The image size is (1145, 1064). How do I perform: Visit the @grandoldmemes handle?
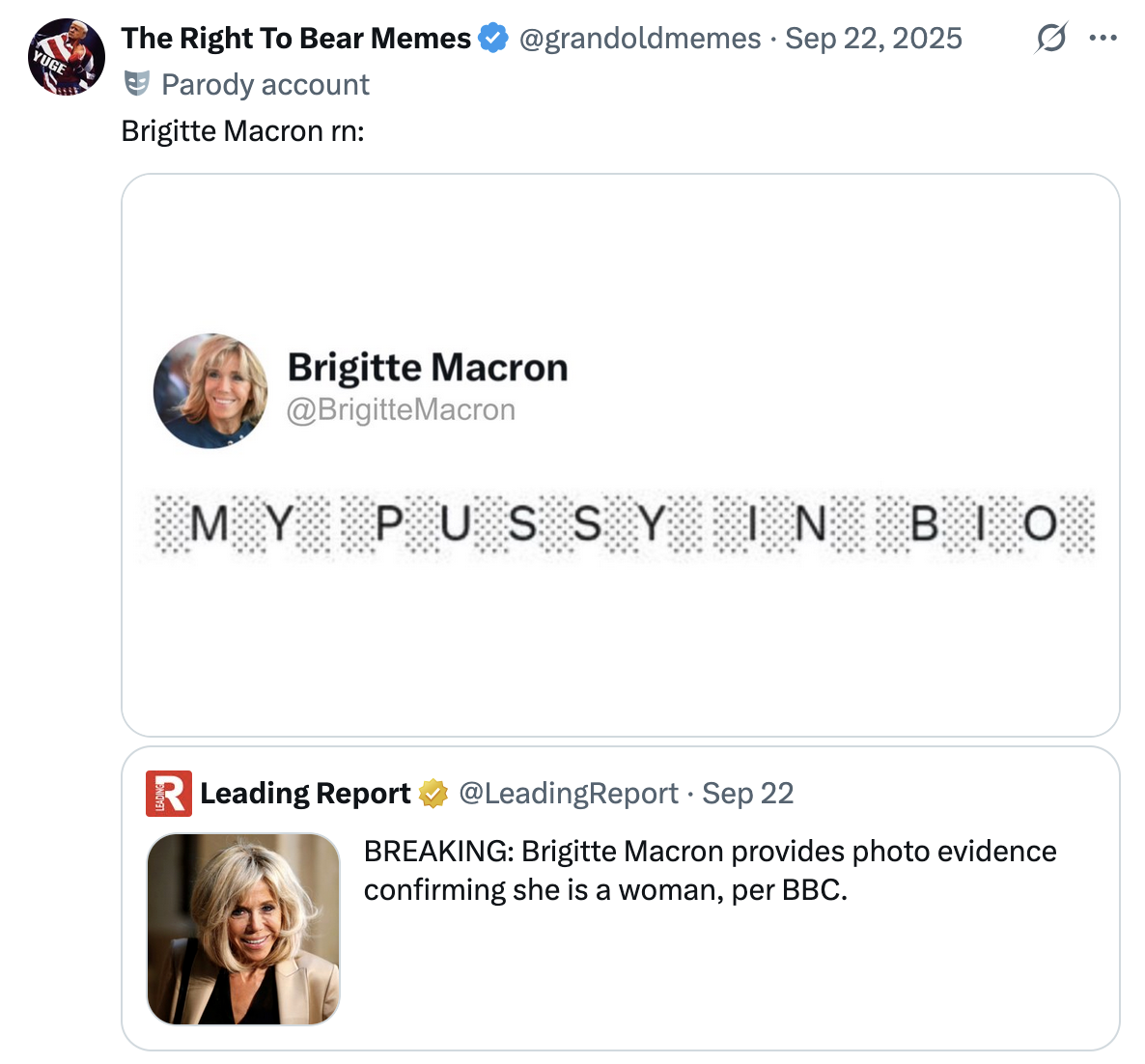[640, 39]
